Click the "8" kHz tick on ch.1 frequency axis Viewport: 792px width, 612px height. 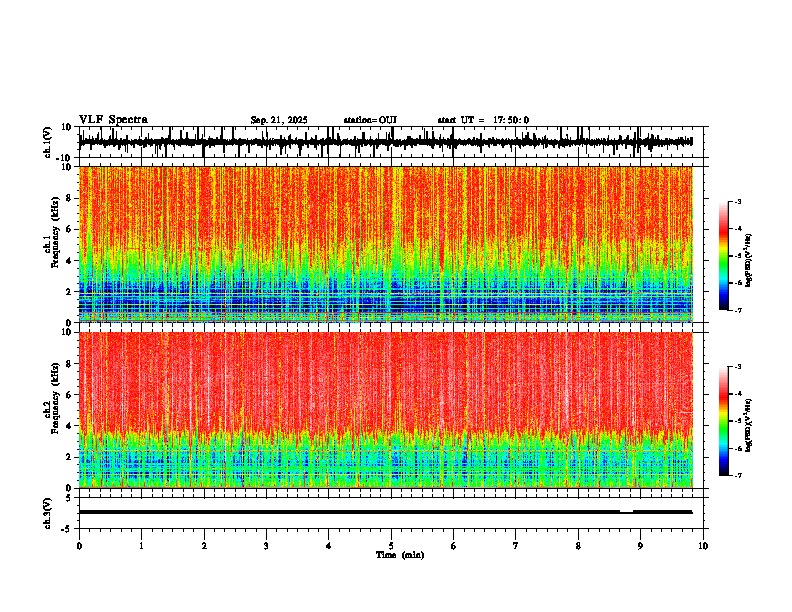tap(70, 198)
